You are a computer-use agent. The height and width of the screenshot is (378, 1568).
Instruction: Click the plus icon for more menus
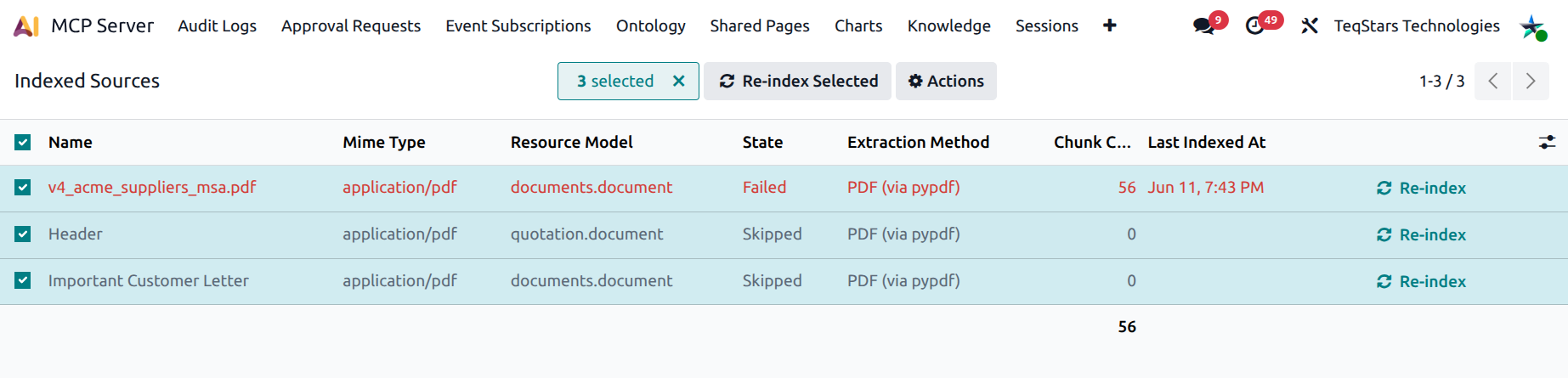point(1109,25)
